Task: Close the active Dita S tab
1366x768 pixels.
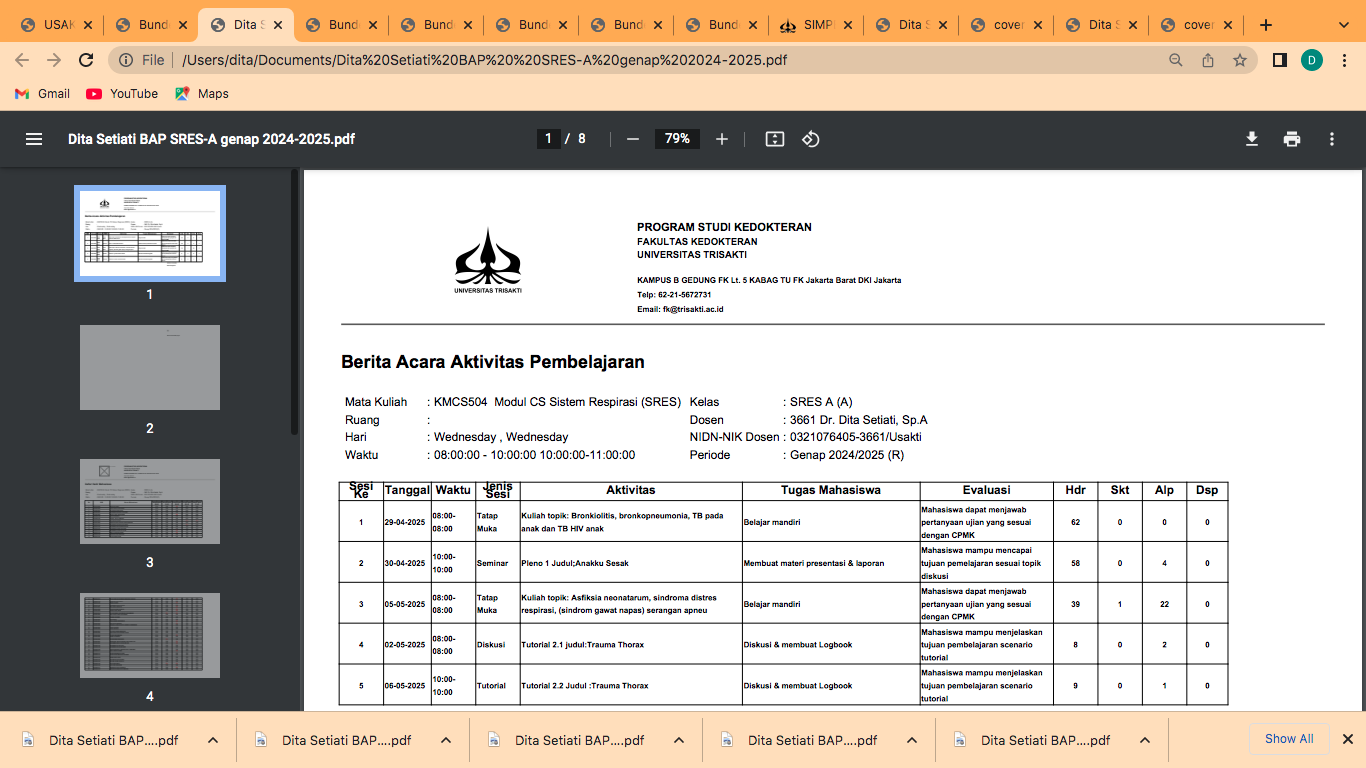Action: pyautogui.click(x=277, y=25)
